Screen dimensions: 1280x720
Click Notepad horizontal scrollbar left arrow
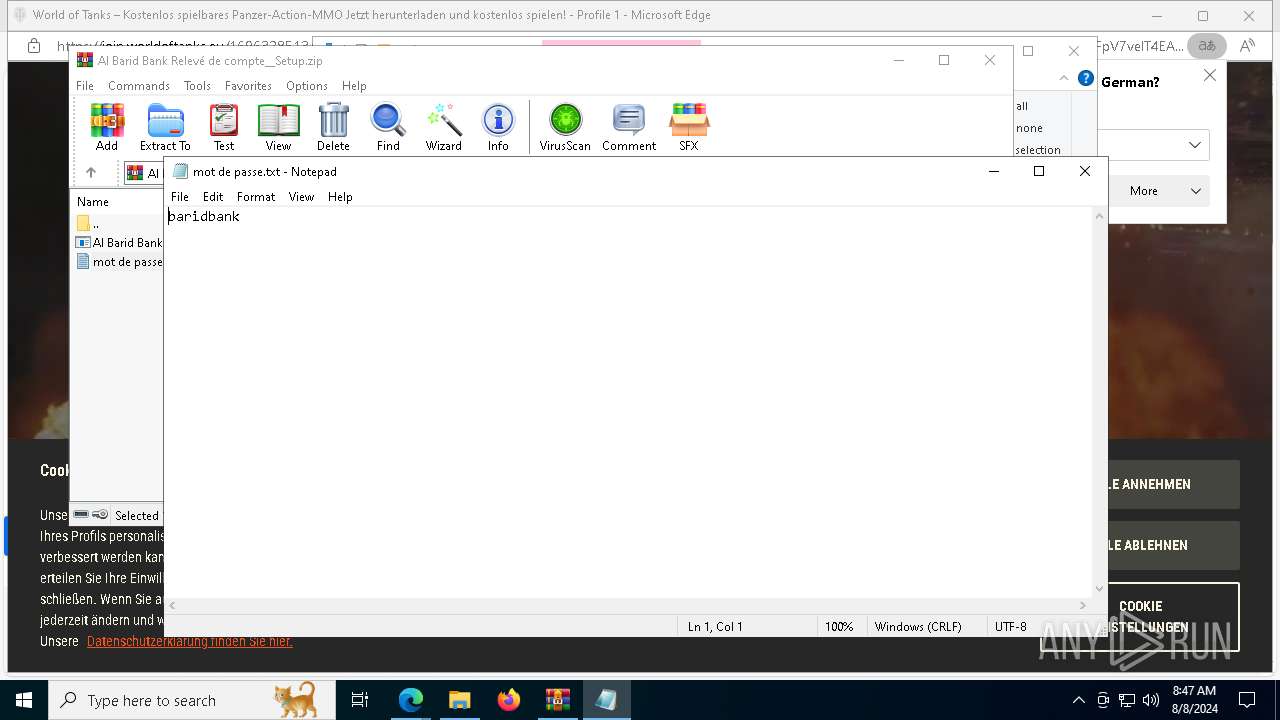173,606
